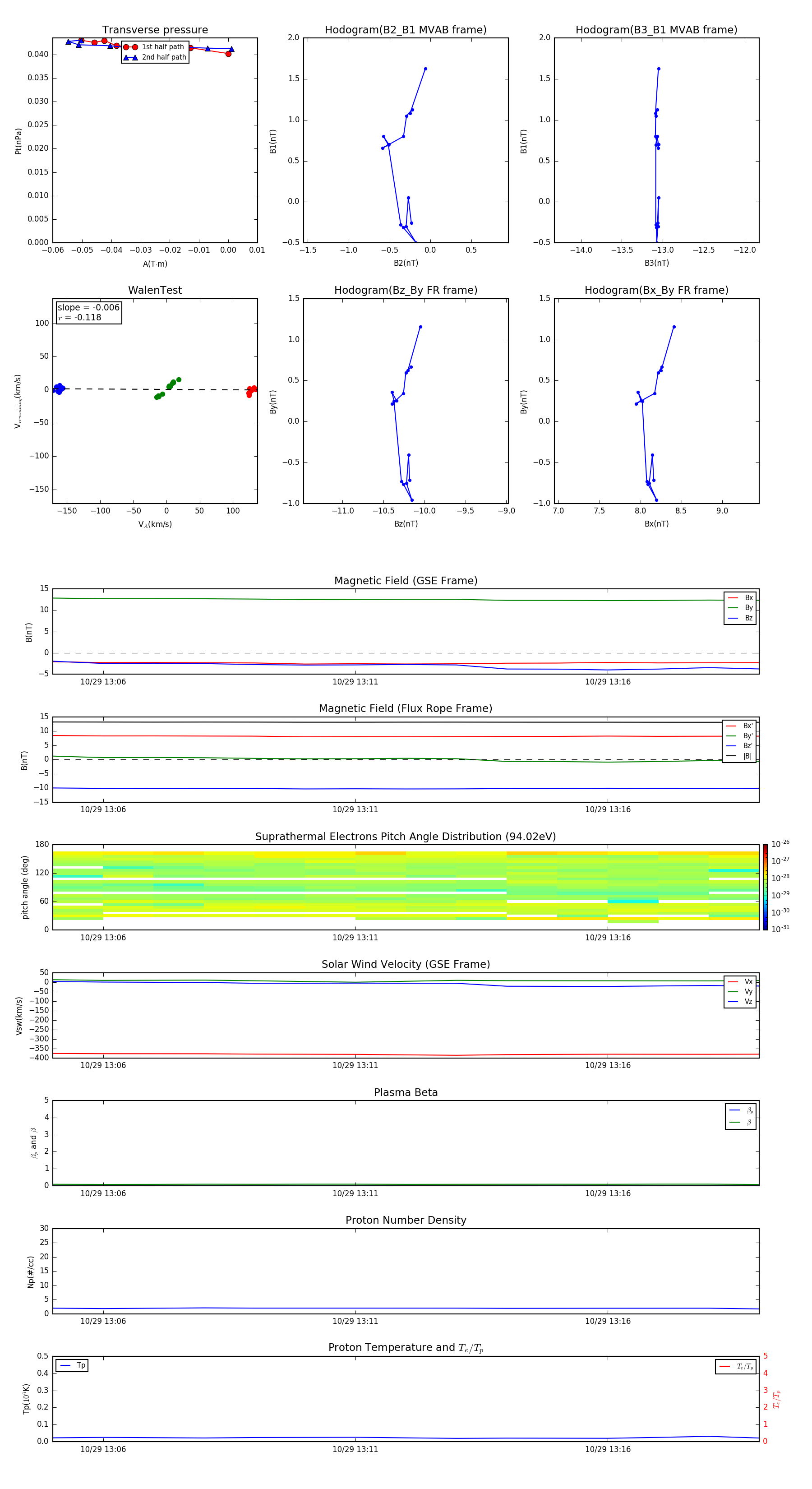This screenshot has width=812, height=1489.
Task: Click the 'Np(#/cc)' y-axis label
Action: coord(31,1272)
